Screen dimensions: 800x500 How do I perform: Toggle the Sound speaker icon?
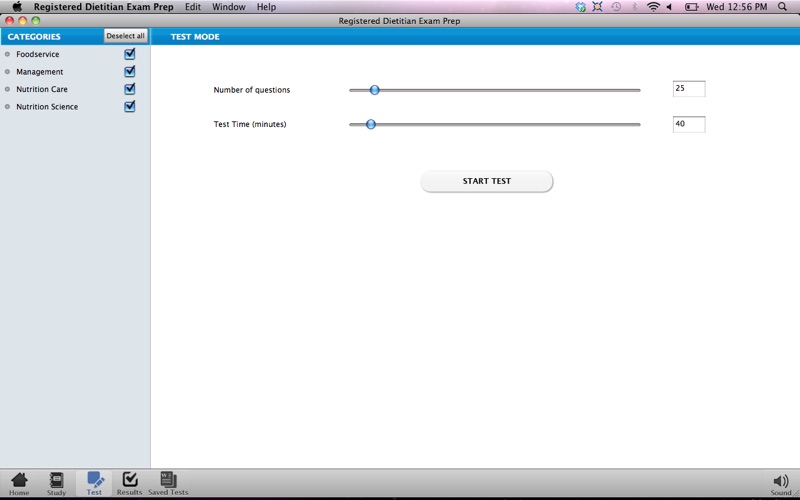(x=781, y=485)
